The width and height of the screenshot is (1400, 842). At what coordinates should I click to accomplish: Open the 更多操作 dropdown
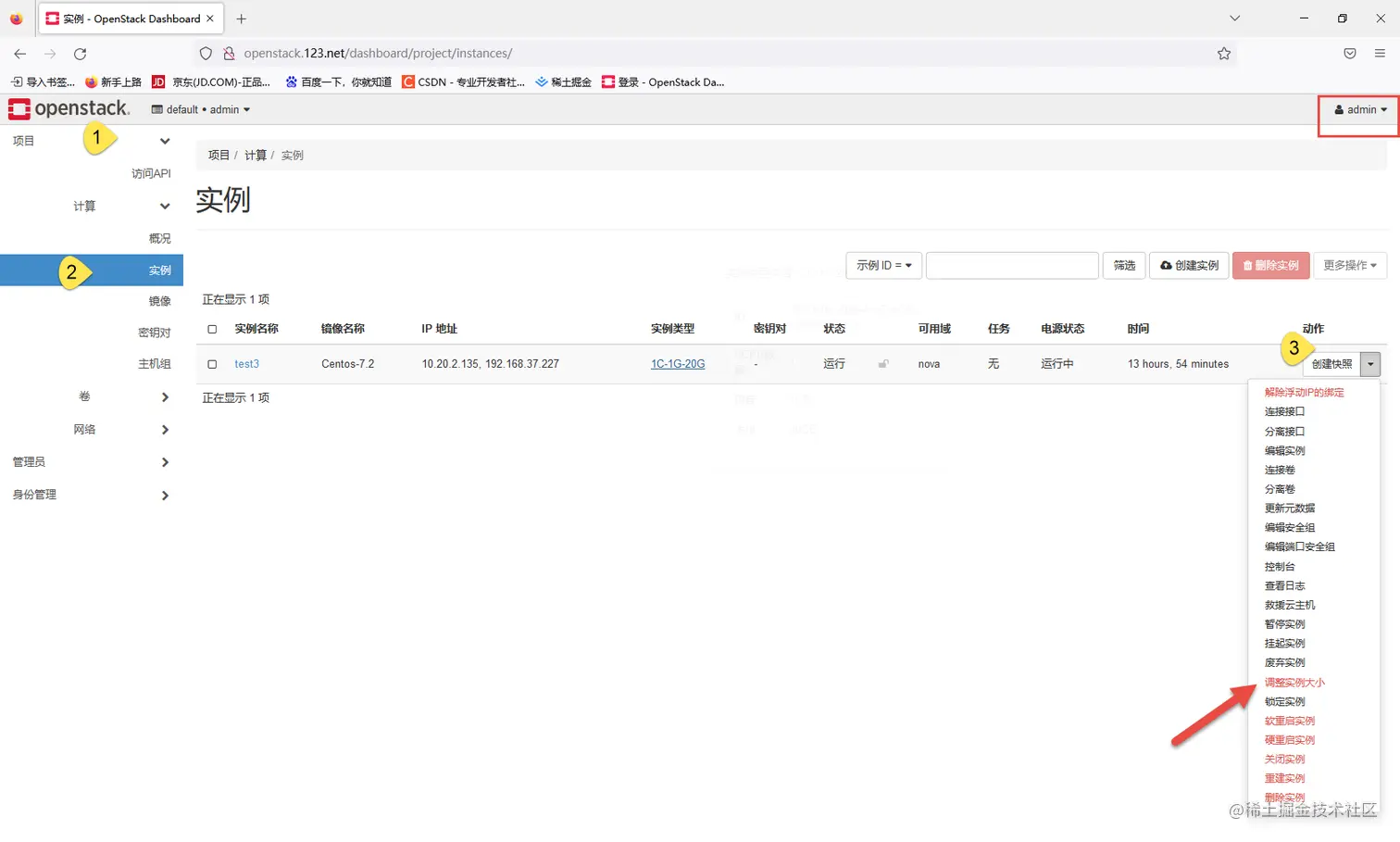click(x=1349, y=266)
